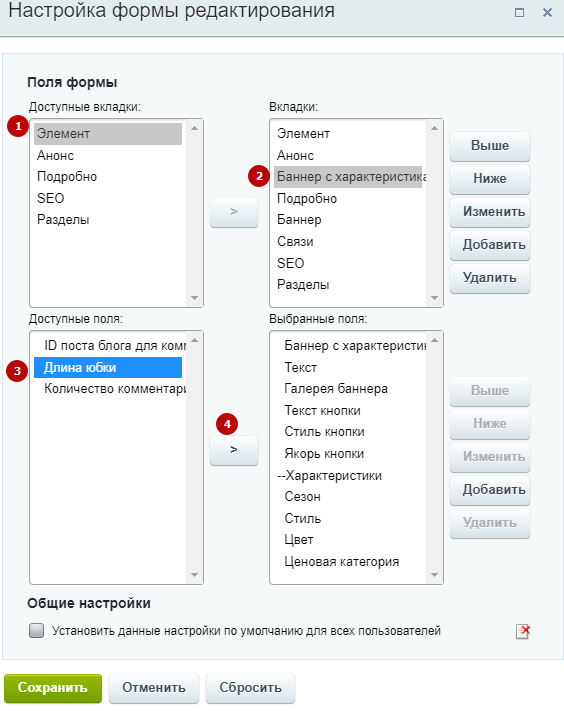Select 'Связи' tab in Вкладки list
Image resolution: width=564 pixels, height=711 pixels.
[x=348, y=241]
